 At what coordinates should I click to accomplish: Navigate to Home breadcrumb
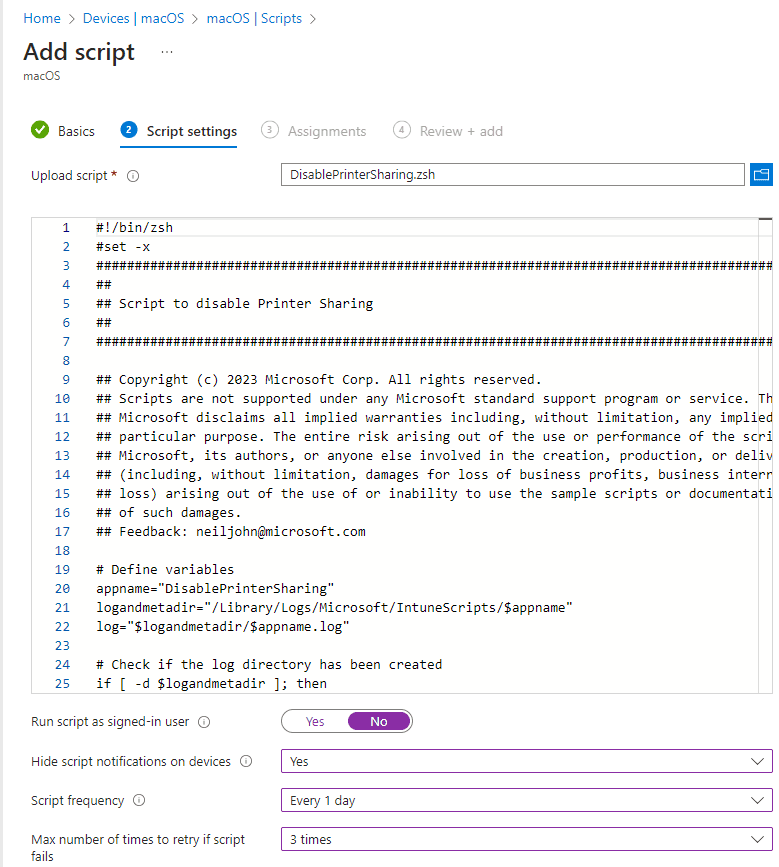(x=42, y=18)
